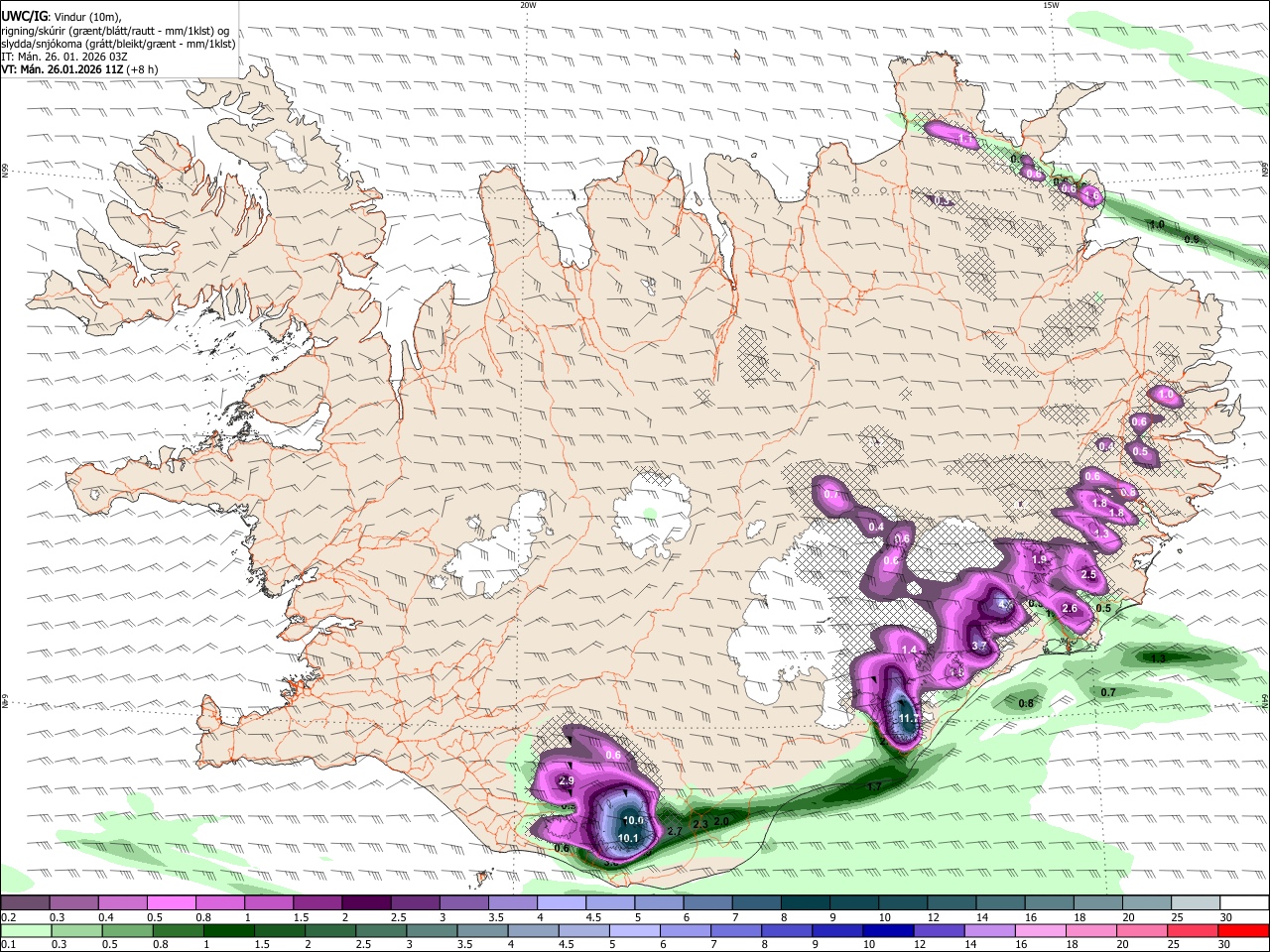Click the '1.9' snowfall value label

[1040, 560]
